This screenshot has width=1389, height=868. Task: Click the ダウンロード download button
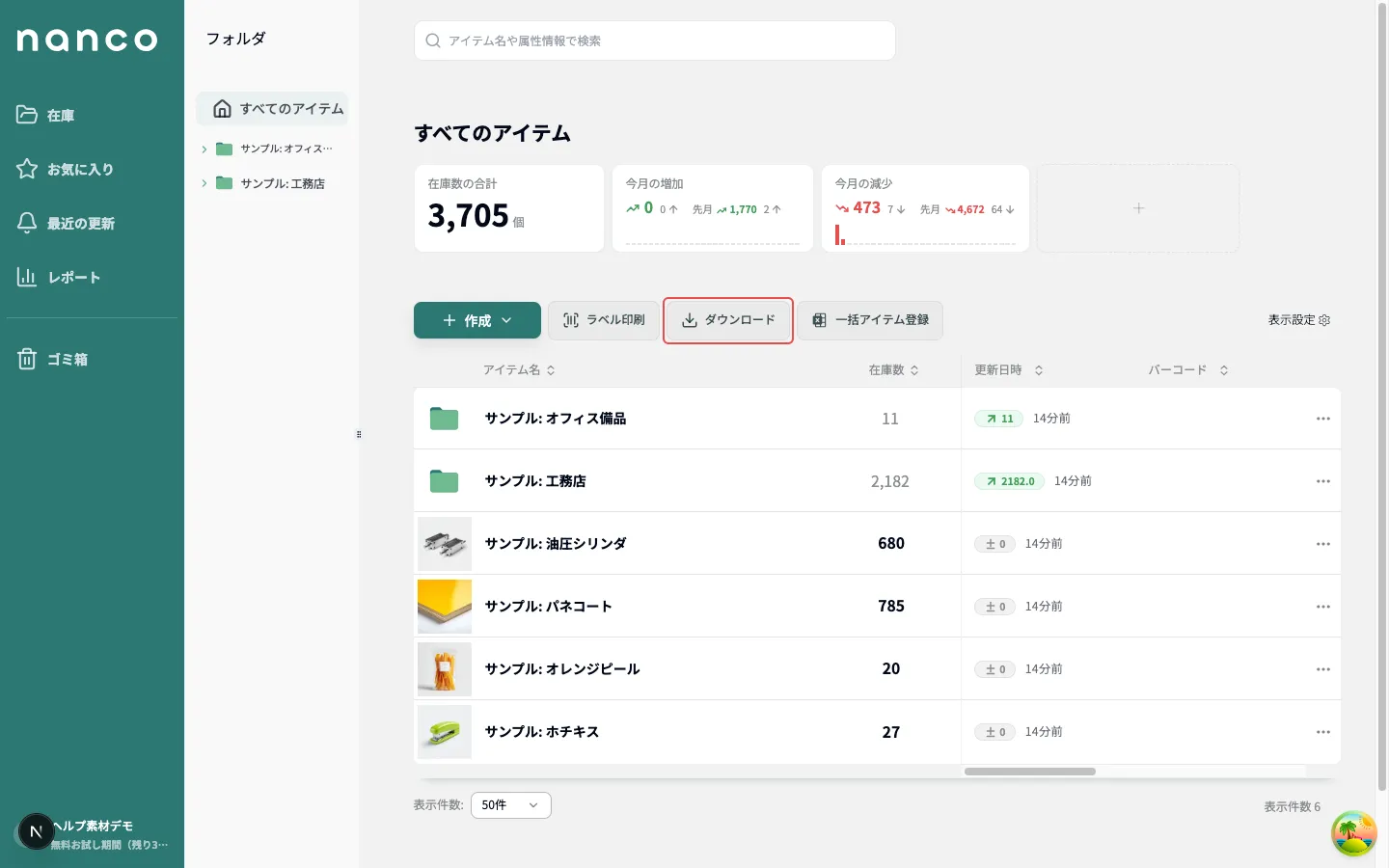click(x=728, y=320)
